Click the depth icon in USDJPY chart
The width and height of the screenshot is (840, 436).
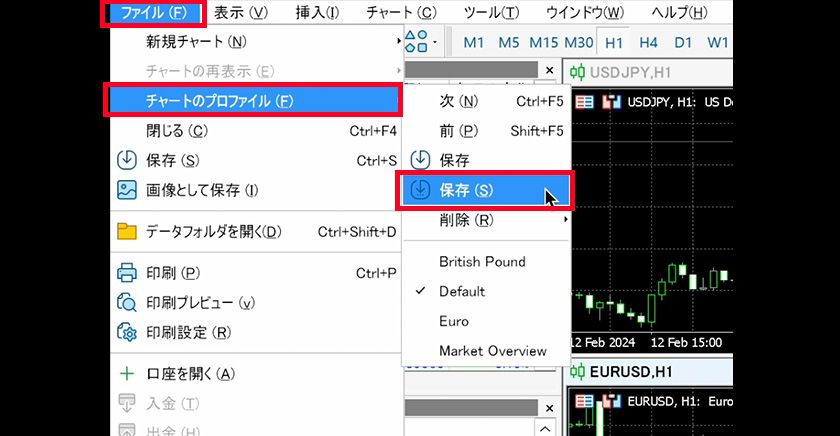tap(611, 102)
